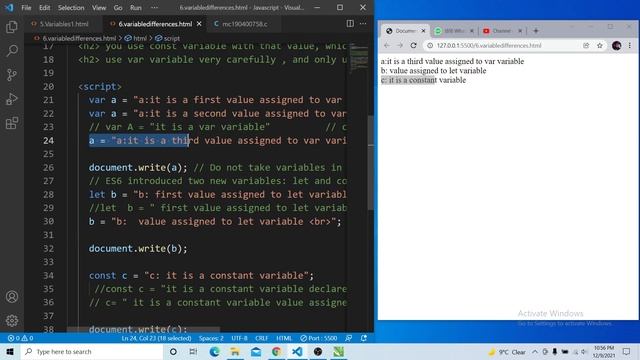Change language mode HTML in status bar
Image resolution: width=640 pixels, height=360 pixels.
coord(284,338)
